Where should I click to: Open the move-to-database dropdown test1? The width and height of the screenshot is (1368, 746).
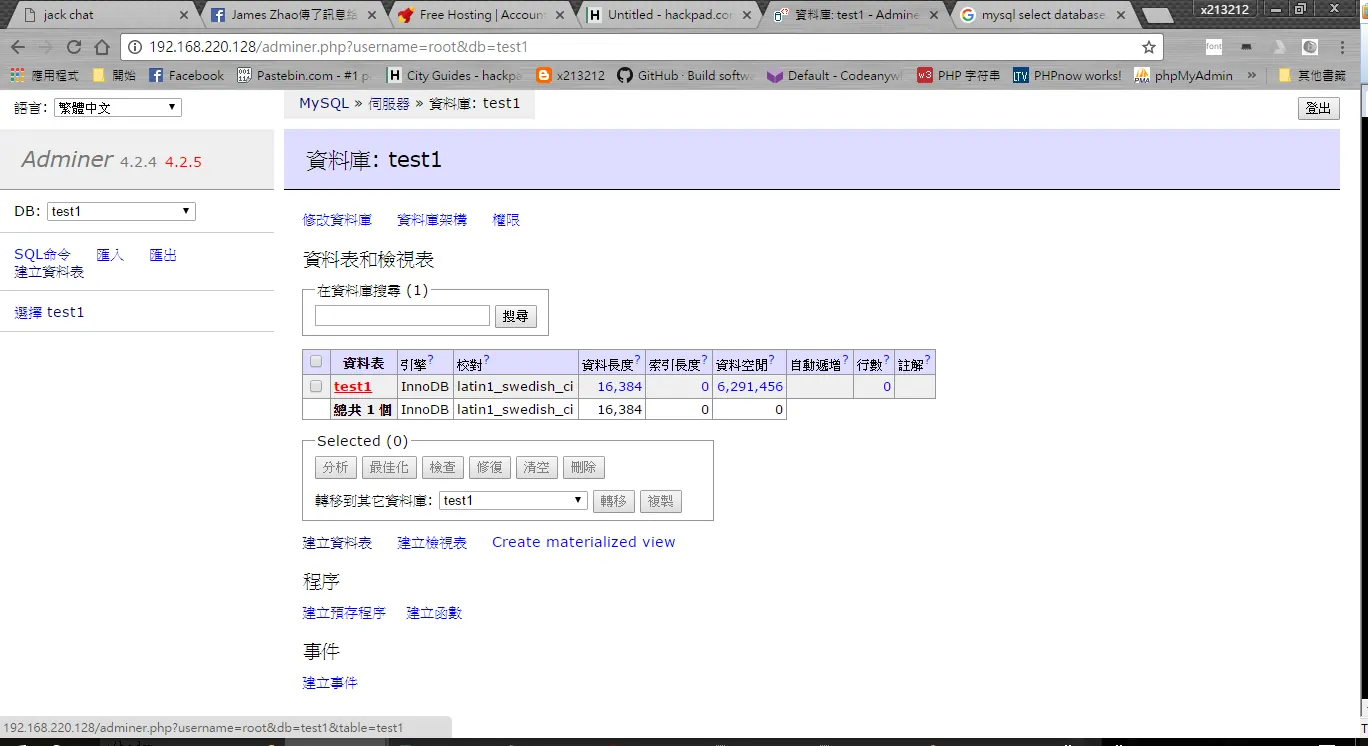tap(513, 500)
